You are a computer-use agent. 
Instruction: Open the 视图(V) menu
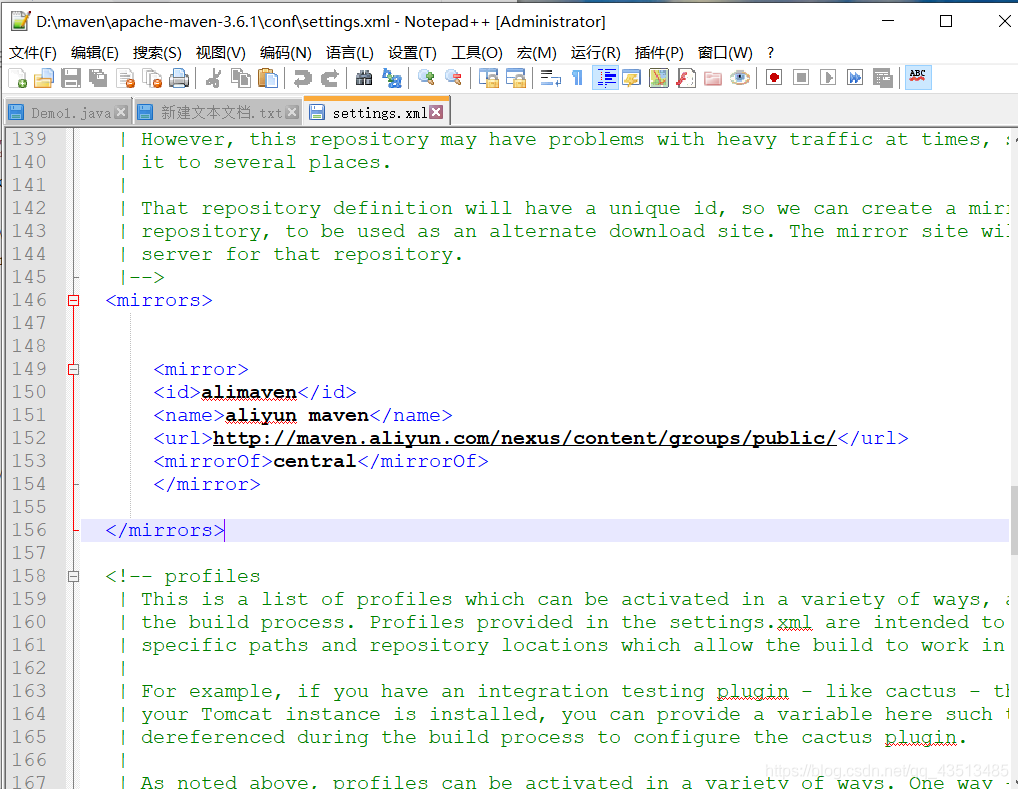[x=221, y=53]
